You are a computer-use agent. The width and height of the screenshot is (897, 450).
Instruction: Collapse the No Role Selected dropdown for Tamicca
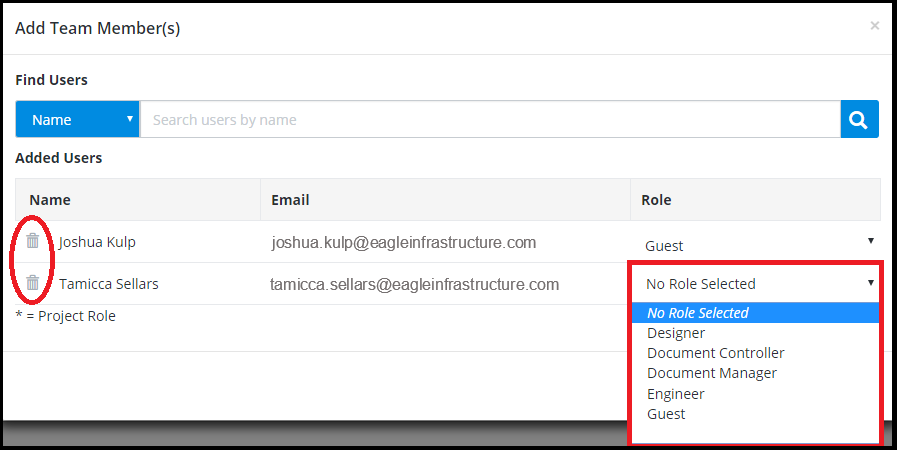[756, 284]
